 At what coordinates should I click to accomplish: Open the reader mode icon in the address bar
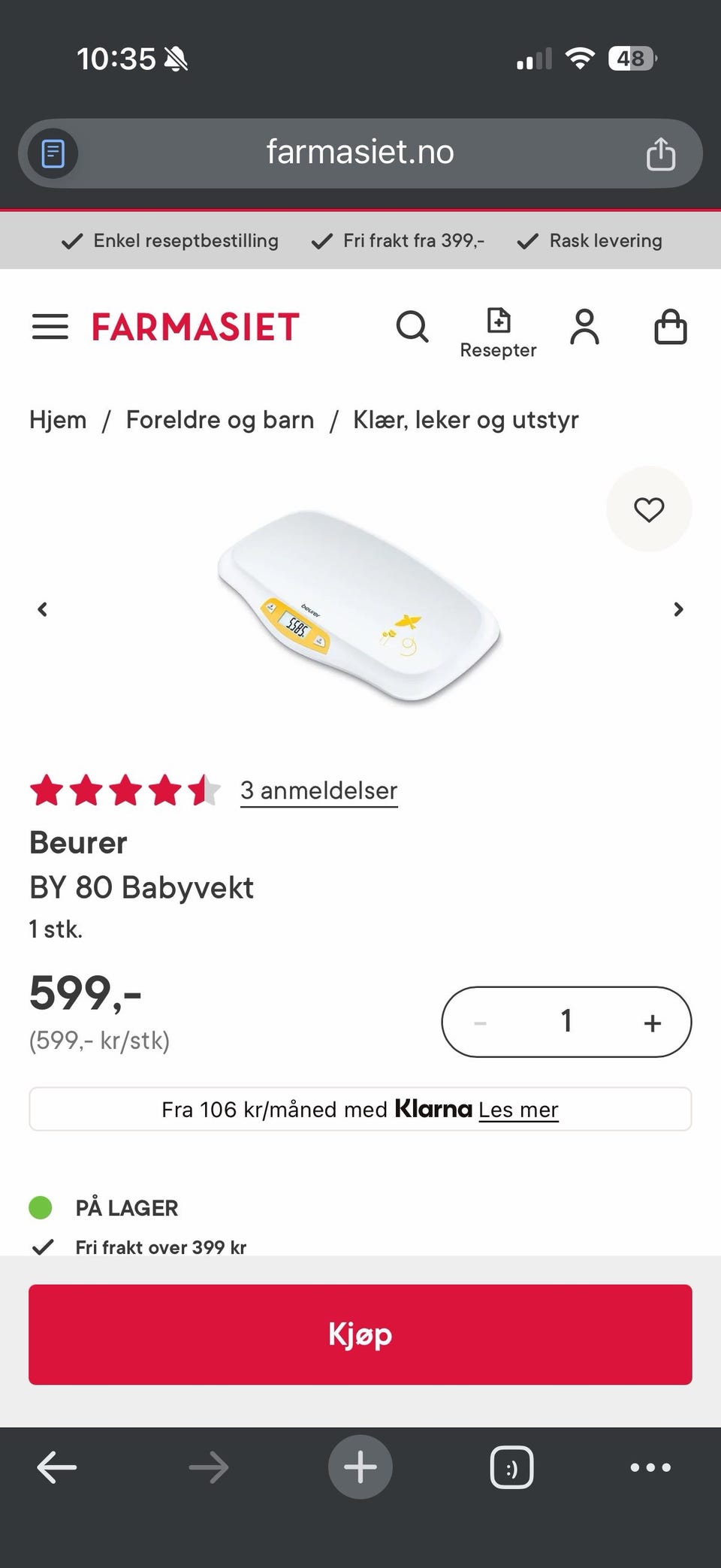(x=53, y=154)
